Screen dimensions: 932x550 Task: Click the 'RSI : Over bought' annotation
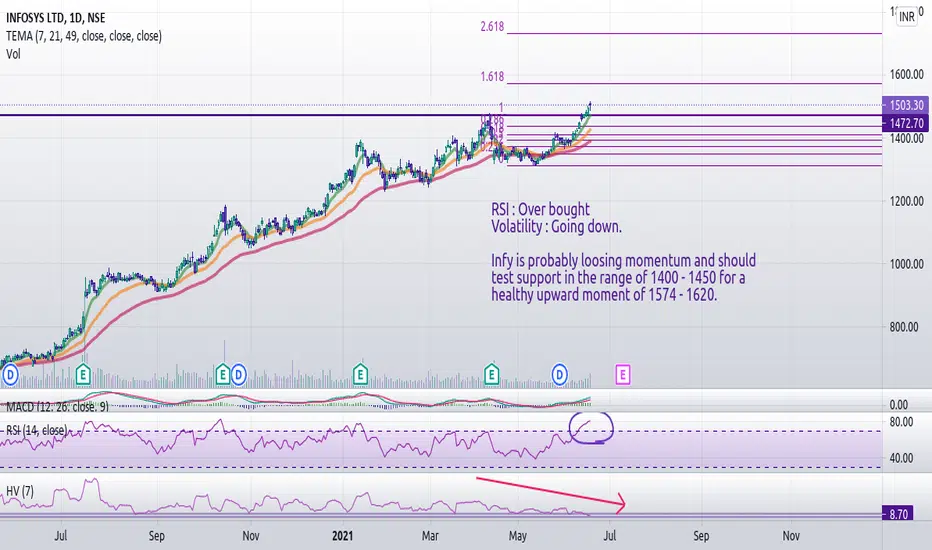tap(540, 209)
